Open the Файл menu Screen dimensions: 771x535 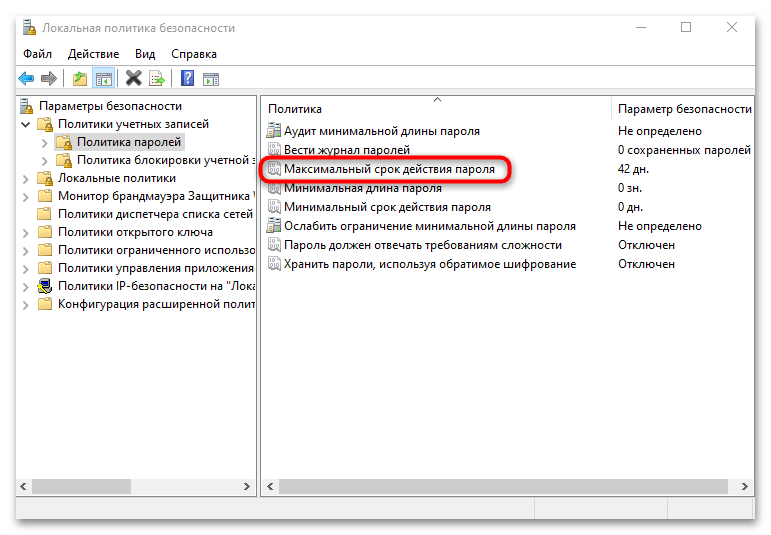37,54
